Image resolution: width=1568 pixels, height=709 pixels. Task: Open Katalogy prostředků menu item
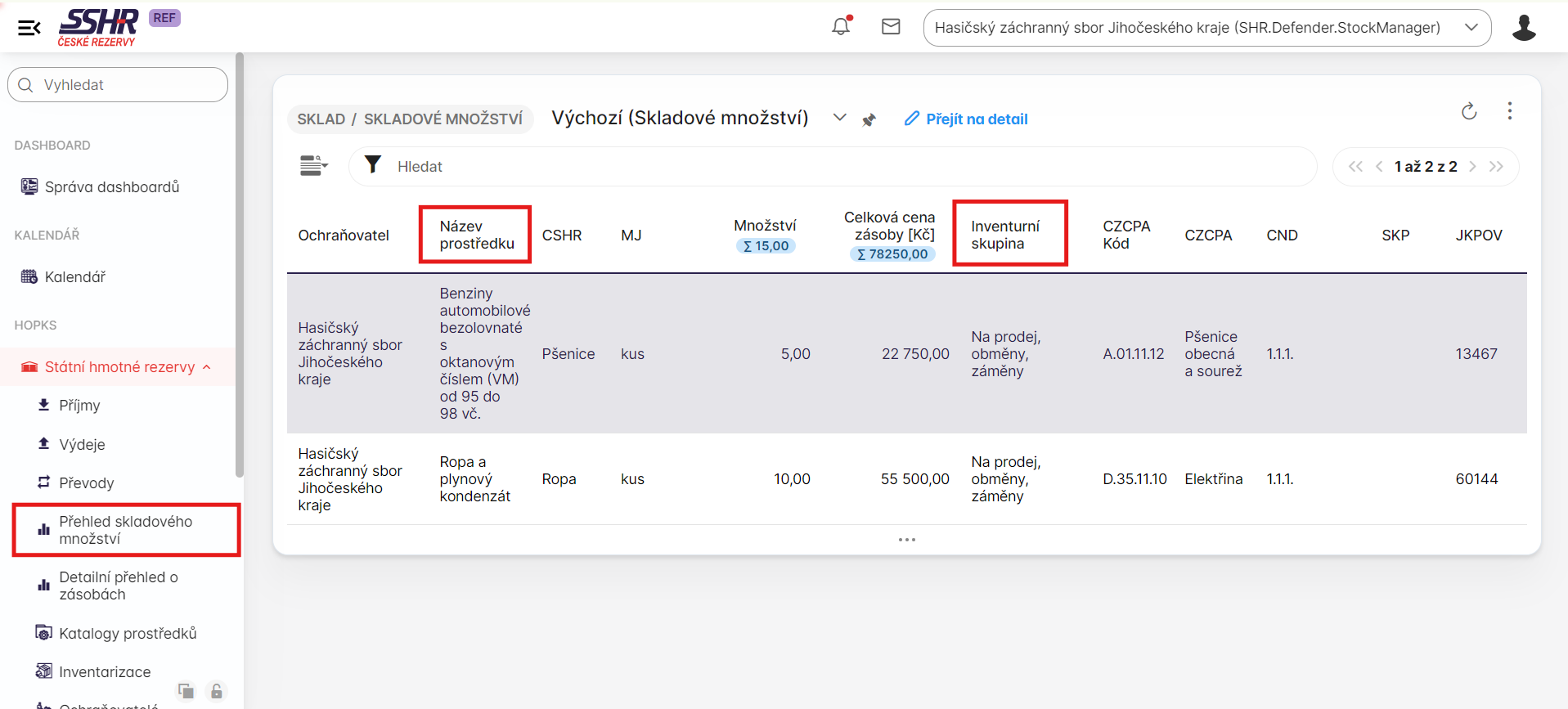(x=128, y=634)
